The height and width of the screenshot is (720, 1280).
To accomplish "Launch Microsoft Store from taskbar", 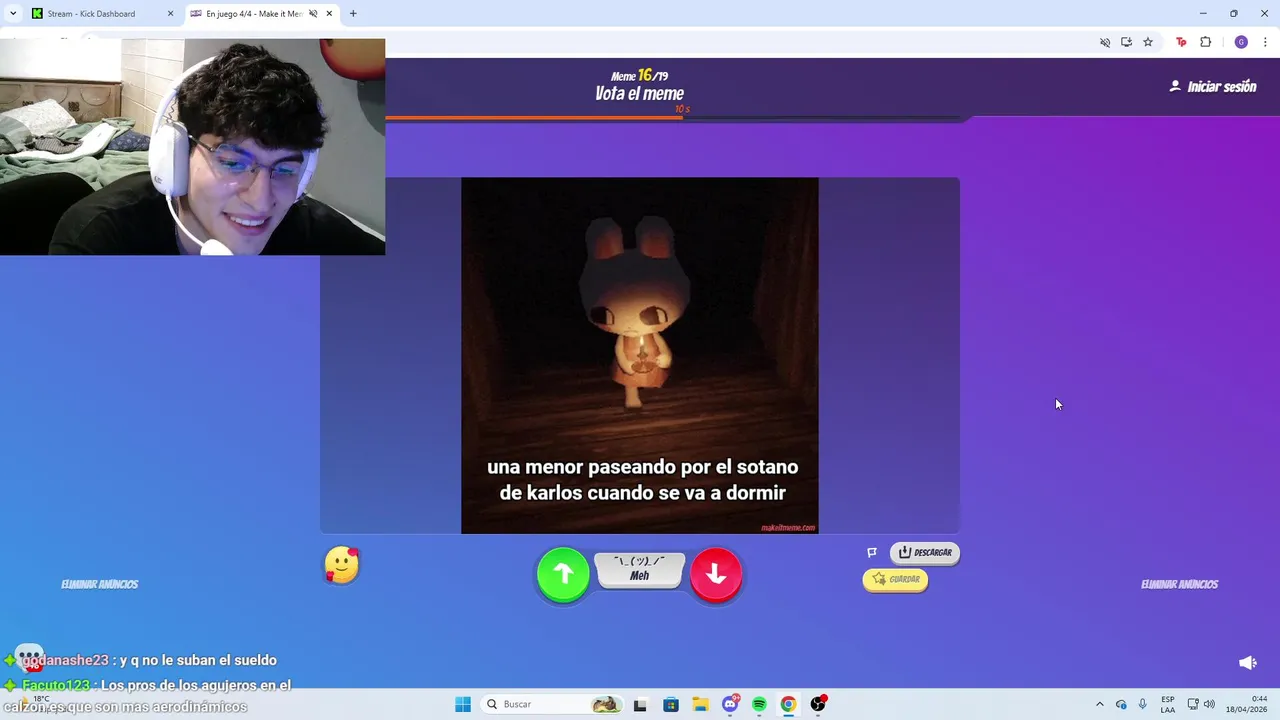I will pyautogui.click(x=670, y=704).
